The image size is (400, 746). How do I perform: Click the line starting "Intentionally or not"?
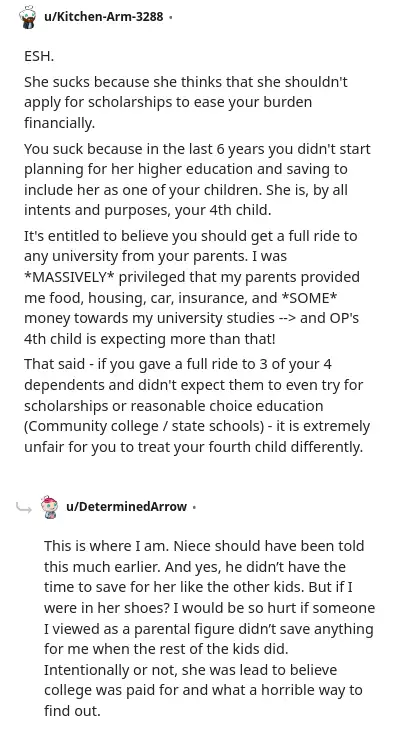[x=190, y=670]
